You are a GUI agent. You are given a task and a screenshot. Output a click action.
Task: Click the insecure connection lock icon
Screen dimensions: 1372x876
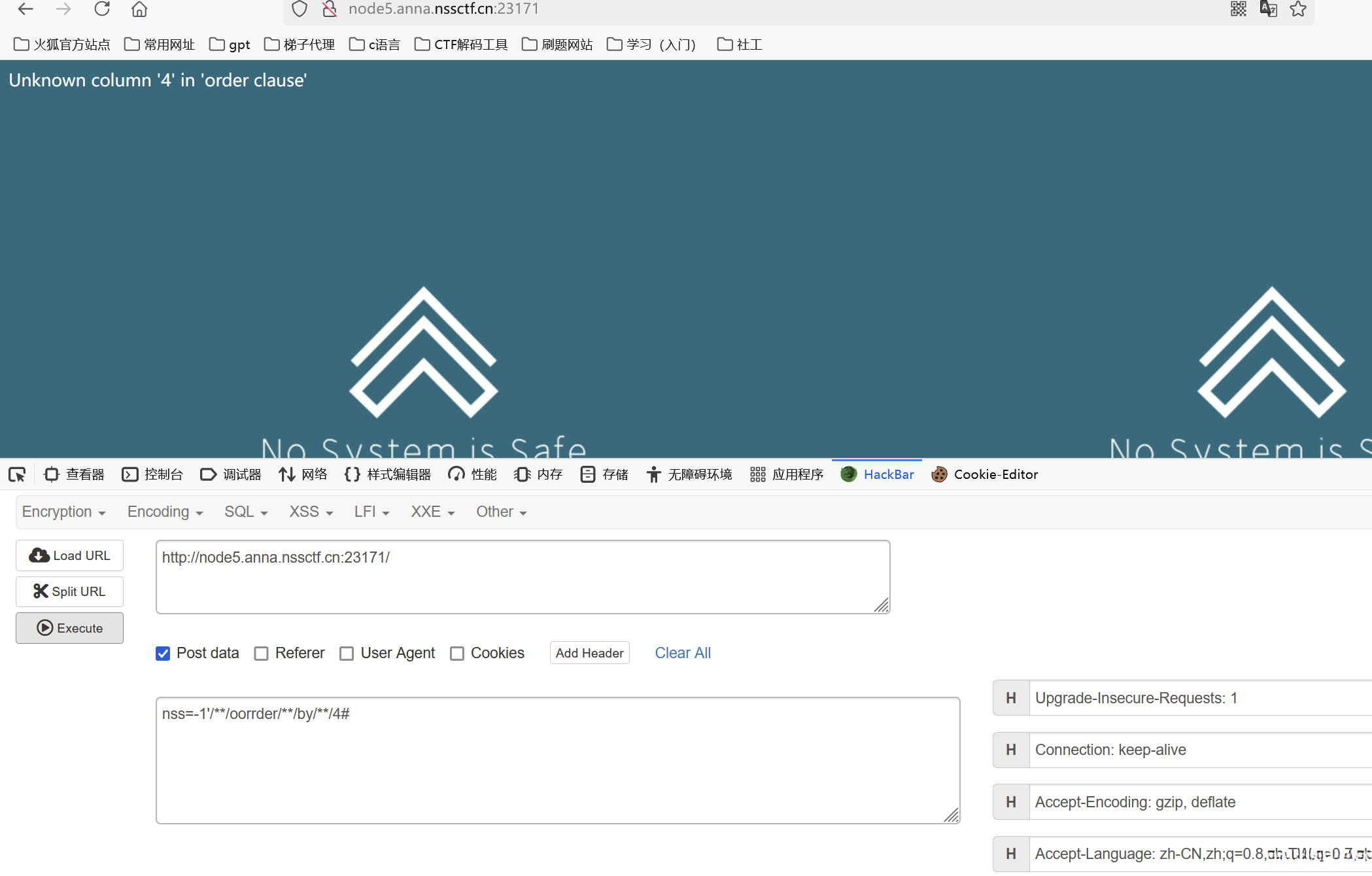[330, 9]
